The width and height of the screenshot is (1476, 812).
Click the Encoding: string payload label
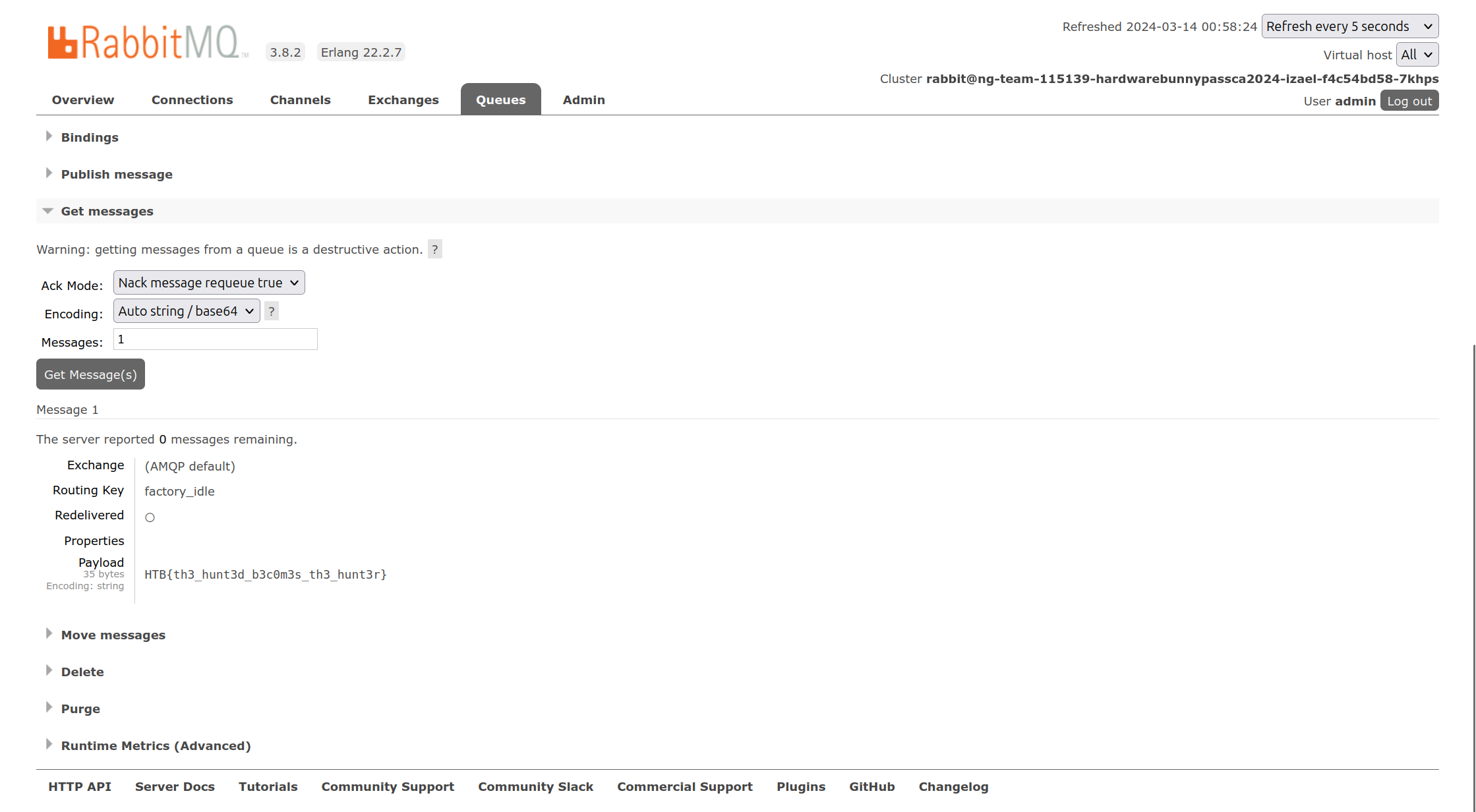[85, 586]
